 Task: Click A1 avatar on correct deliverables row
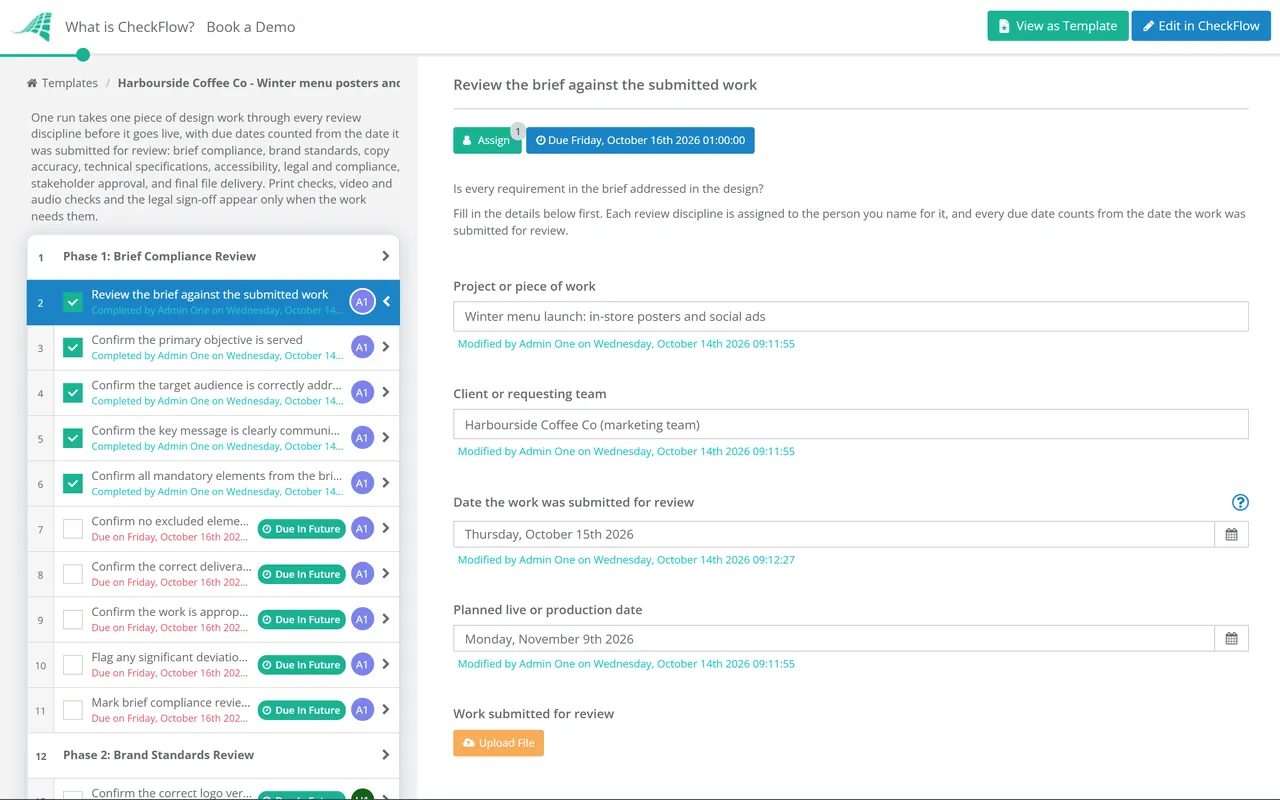(x=362, y=574)
